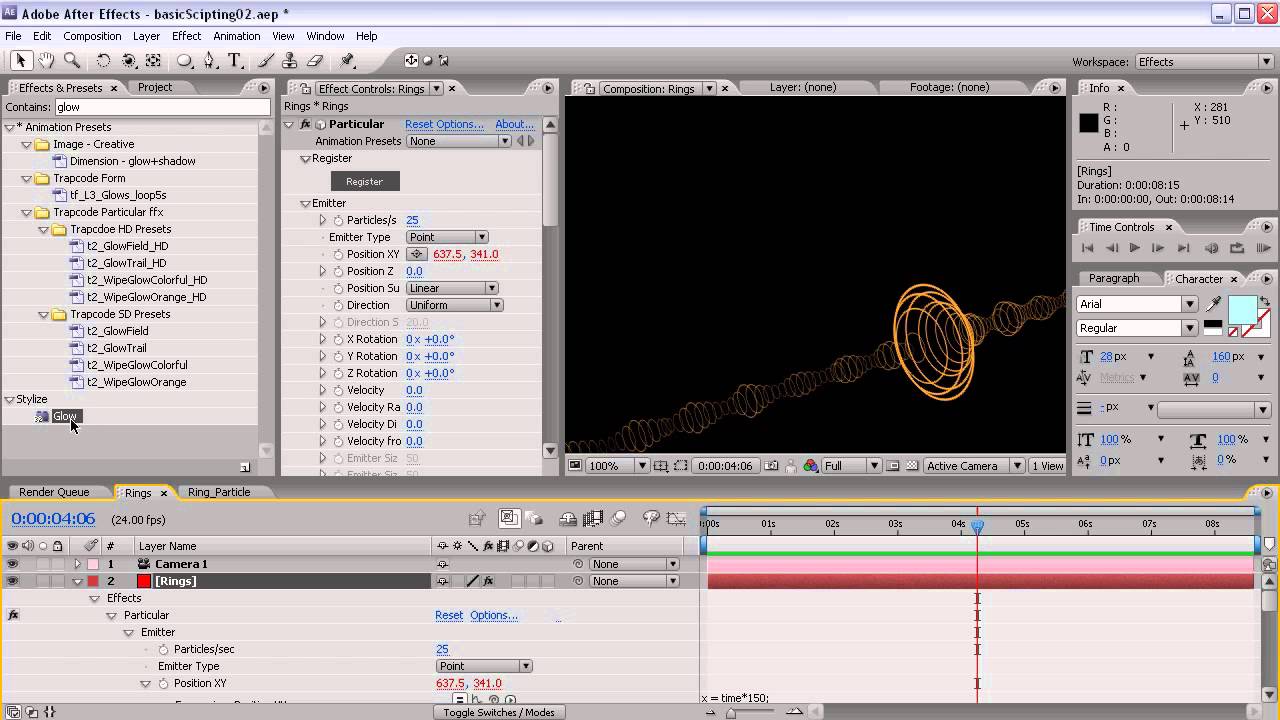Click the current time indicator in timeline
Image resolution: width=1280 pixels, height=720 pixels.
(x=977, y=525)
